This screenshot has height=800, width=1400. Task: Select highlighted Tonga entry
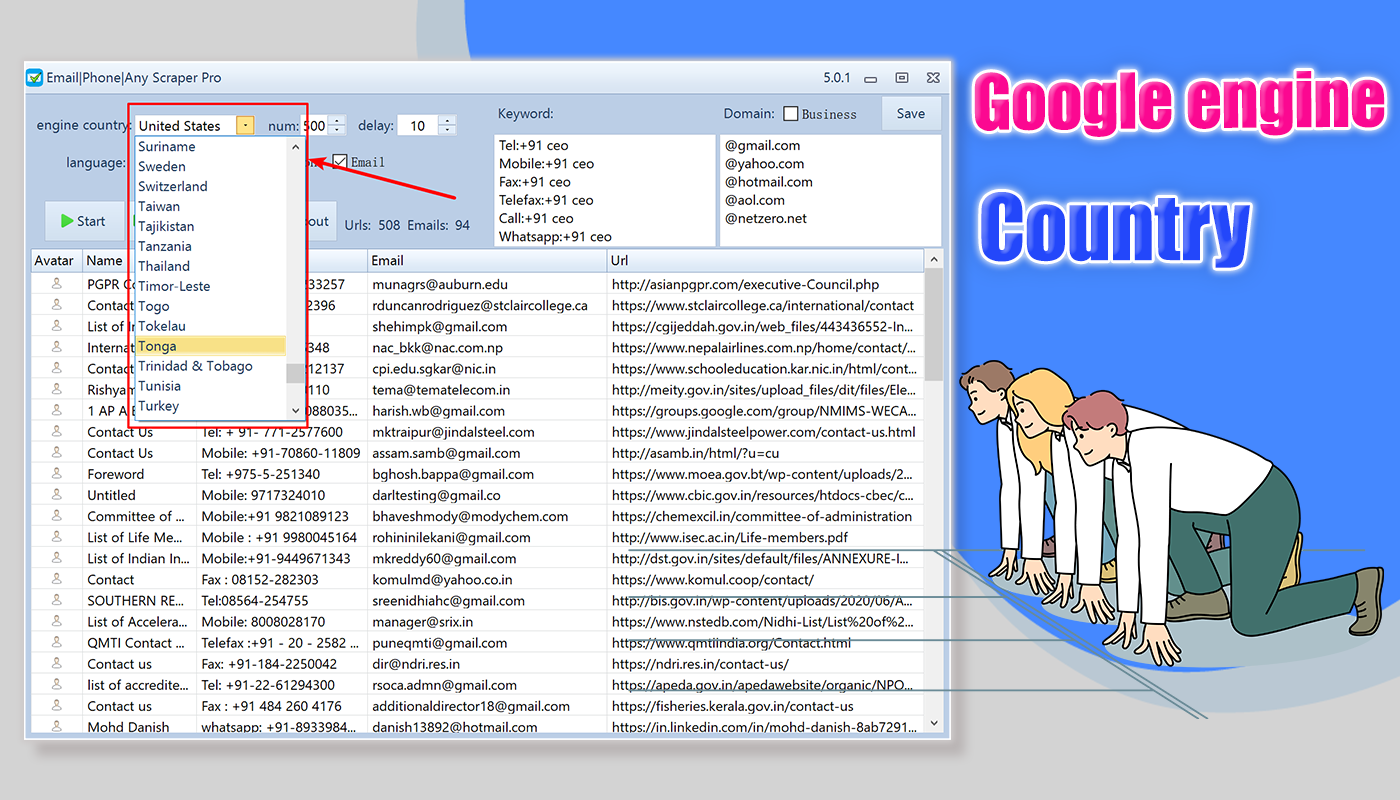click(x=211, y=346)
